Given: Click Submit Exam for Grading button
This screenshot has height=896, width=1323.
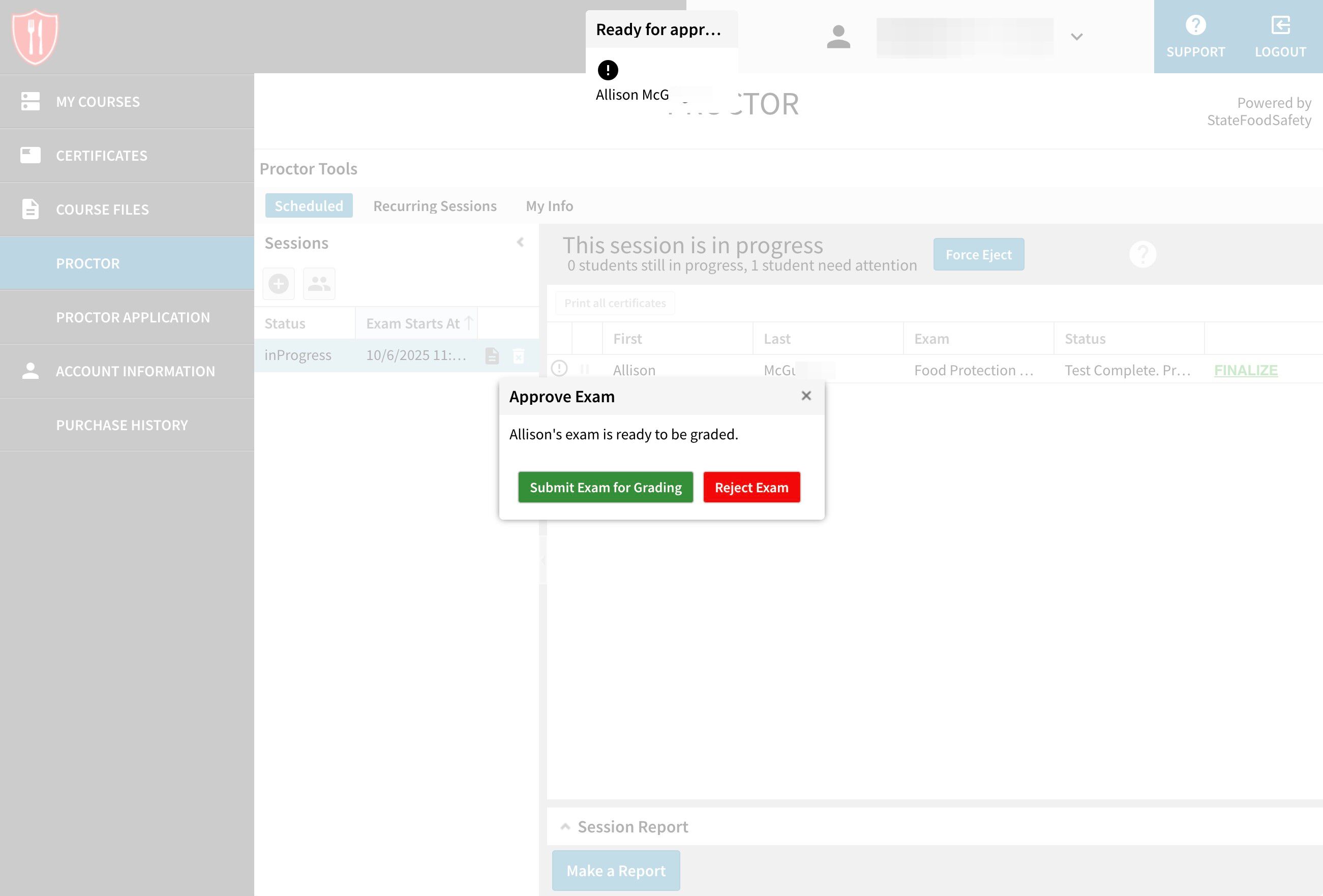Looking at the screenshot, I should (605, 487).
